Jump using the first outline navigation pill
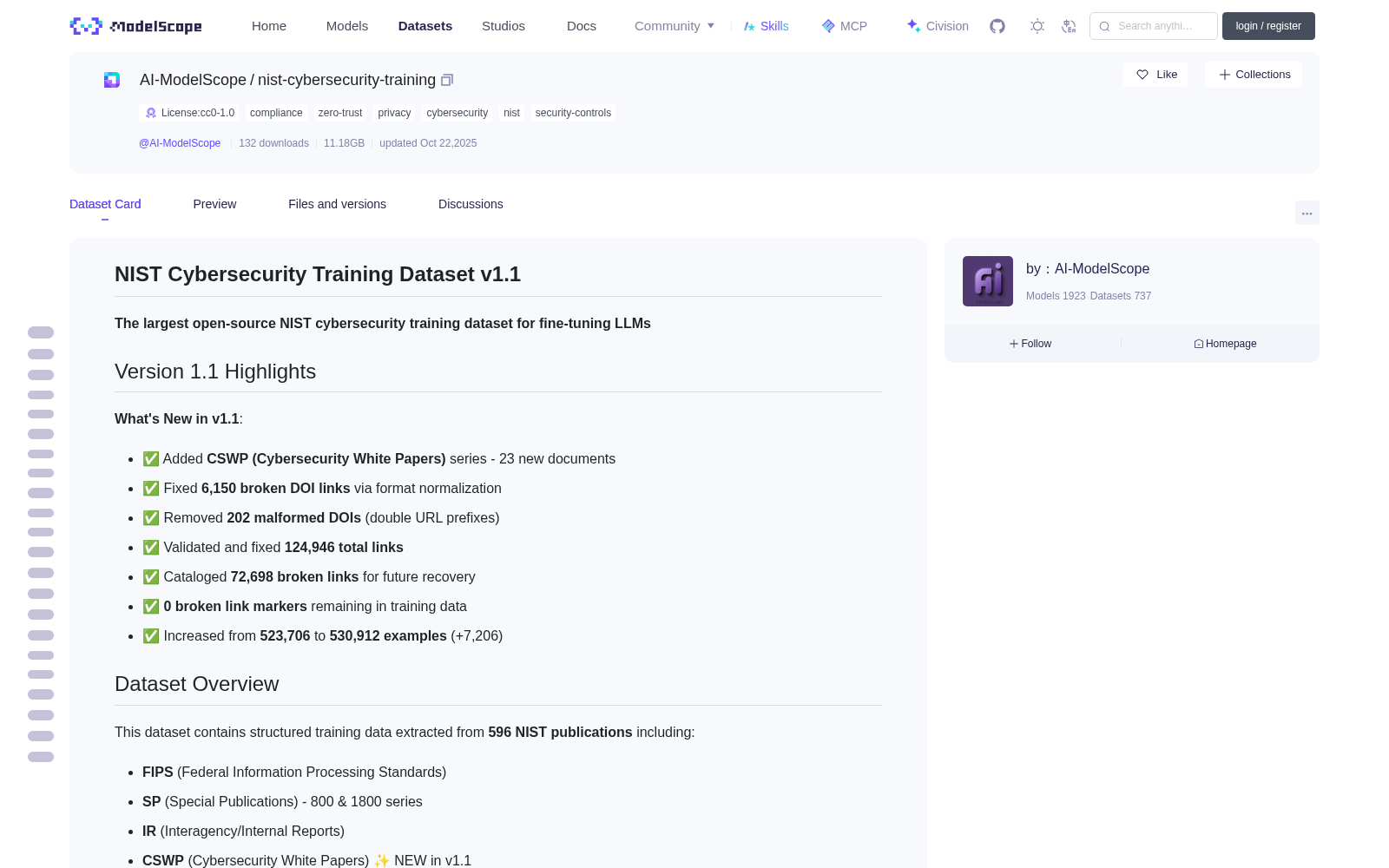The image size is (1389, 868). coord(41,332)
